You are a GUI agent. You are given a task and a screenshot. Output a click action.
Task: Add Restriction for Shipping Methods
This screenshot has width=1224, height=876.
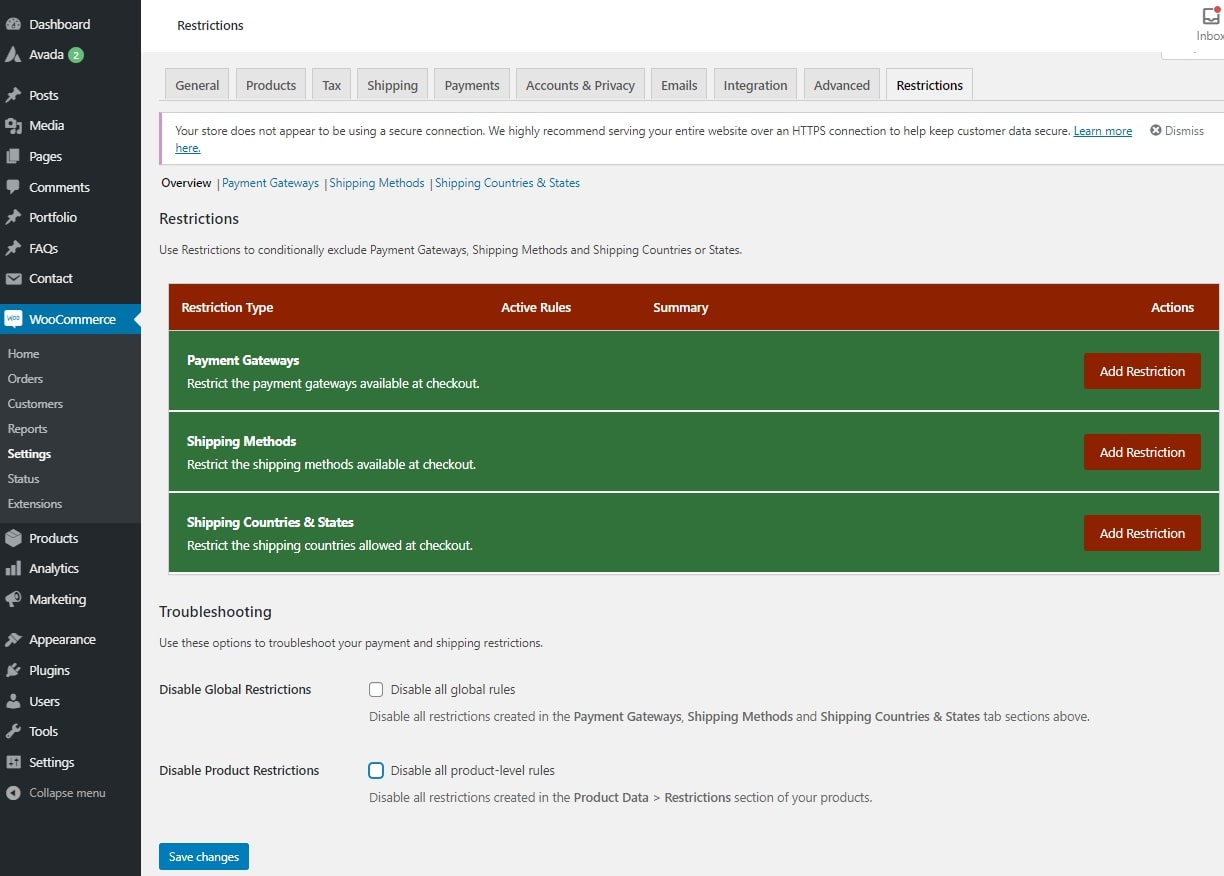tap(1142, 452)
